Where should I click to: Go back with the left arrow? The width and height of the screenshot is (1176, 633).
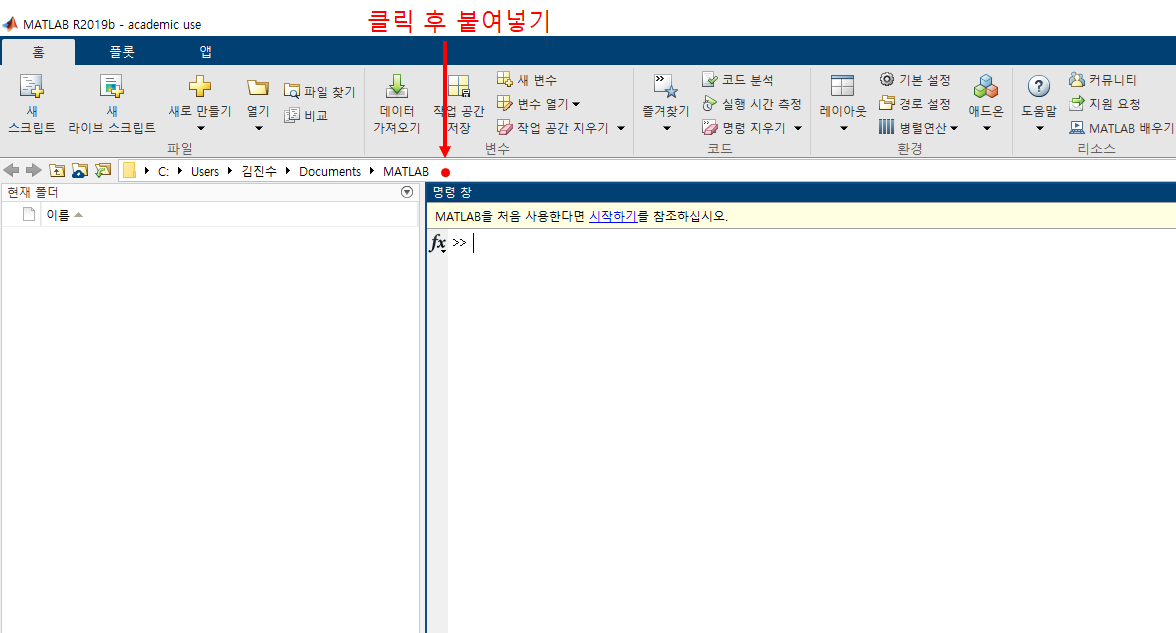click(x=11, y=170)
